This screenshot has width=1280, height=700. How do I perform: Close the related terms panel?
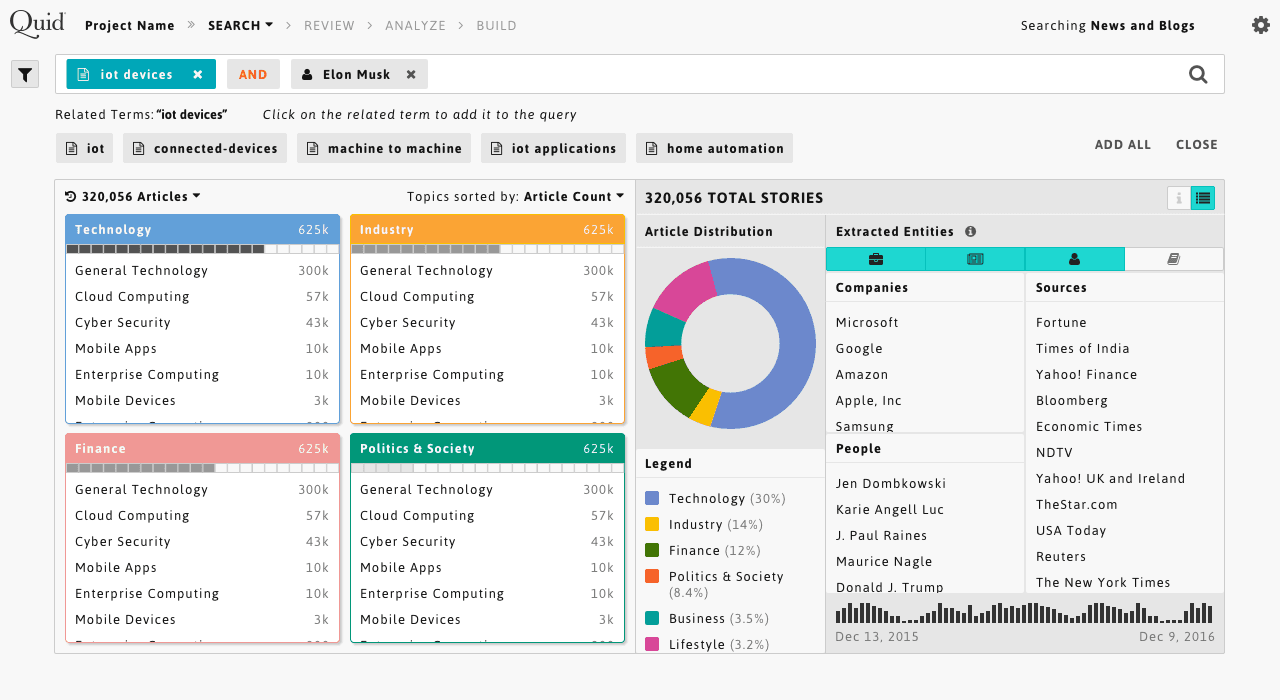(1197, 145)
